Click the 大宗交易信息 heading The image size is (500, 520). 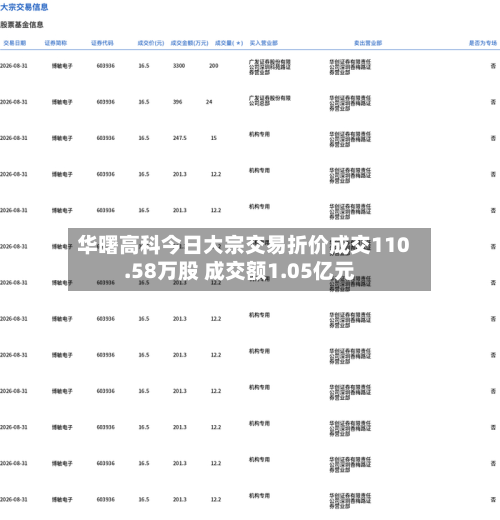click(24, 7)
